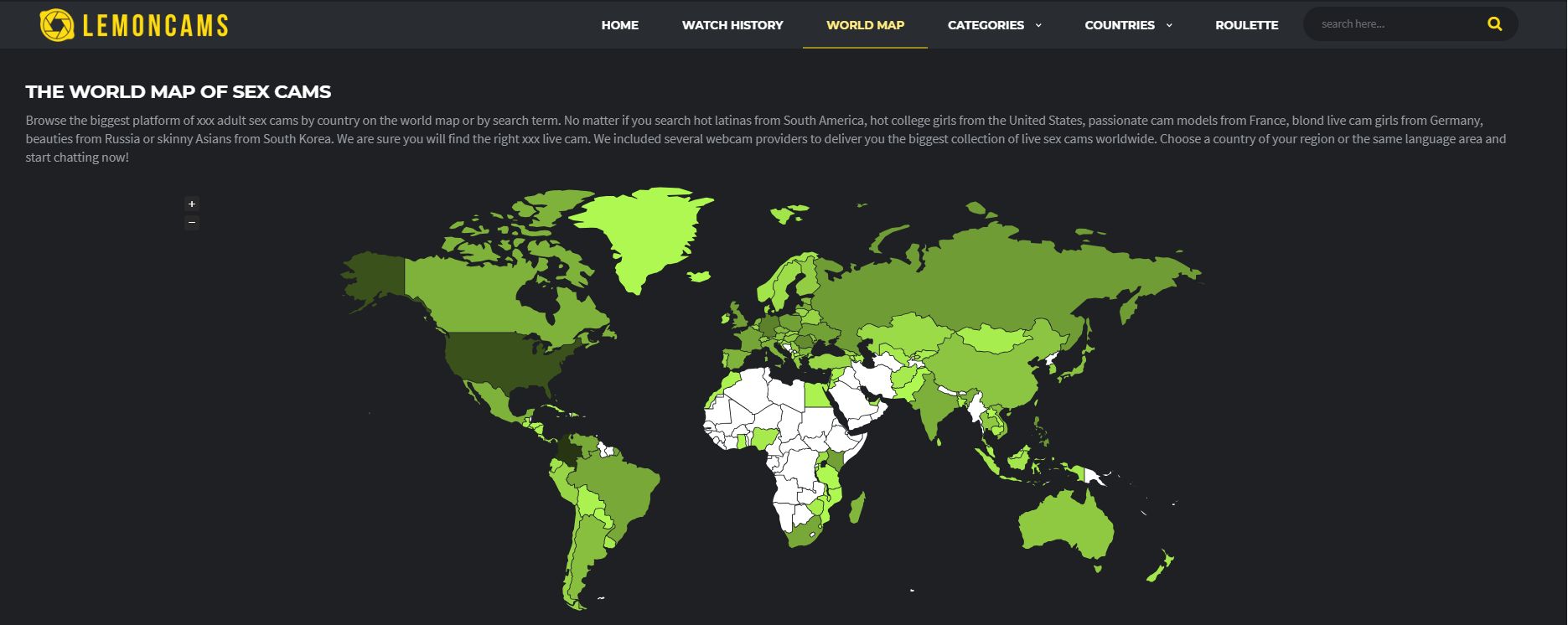Click the yellow magnifier search icon
This screenshot has width=1568, height=625.
(1494, 24)
